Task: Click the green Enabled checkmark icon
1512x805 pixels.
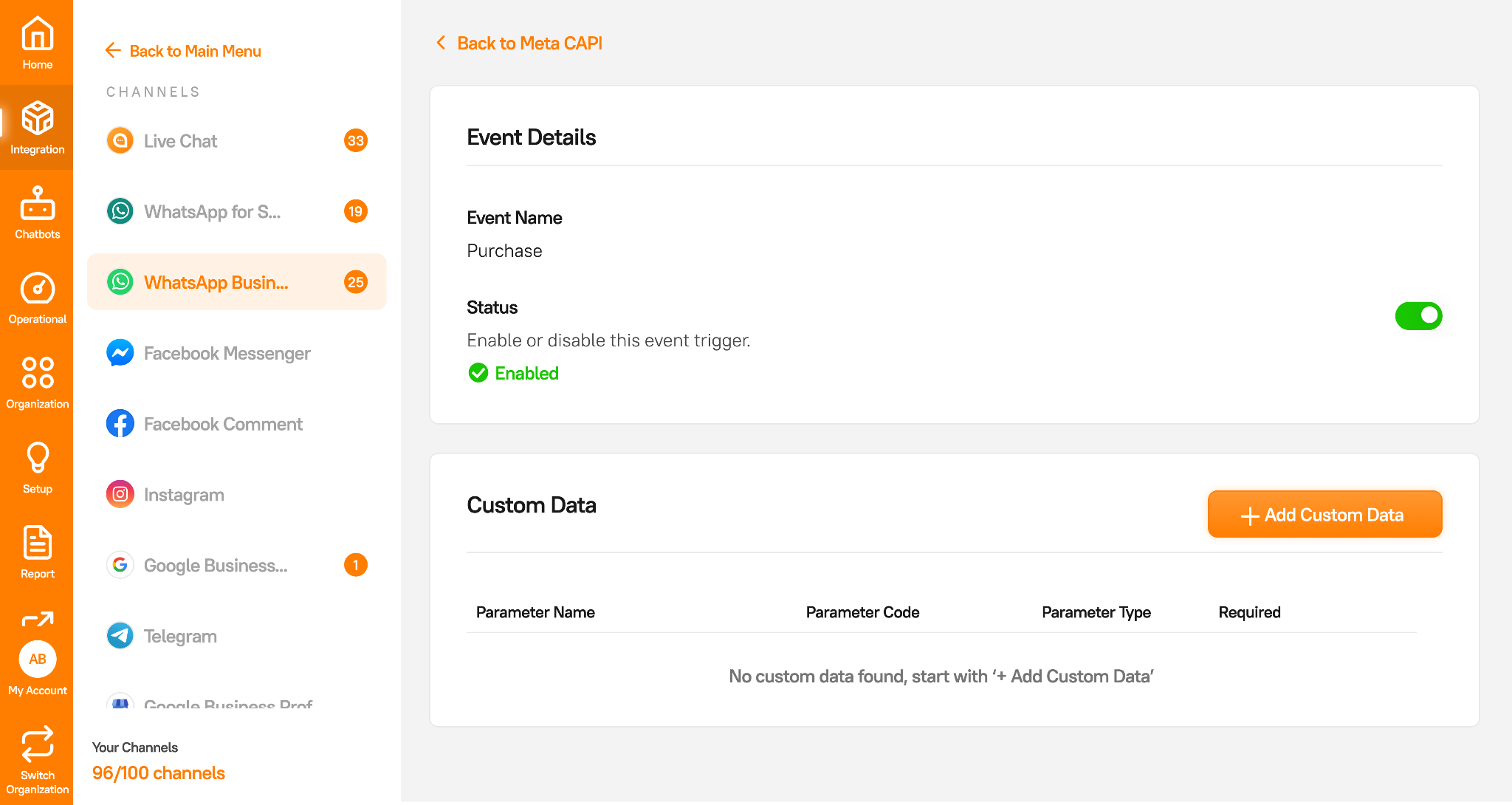Action: click(478, 373)
